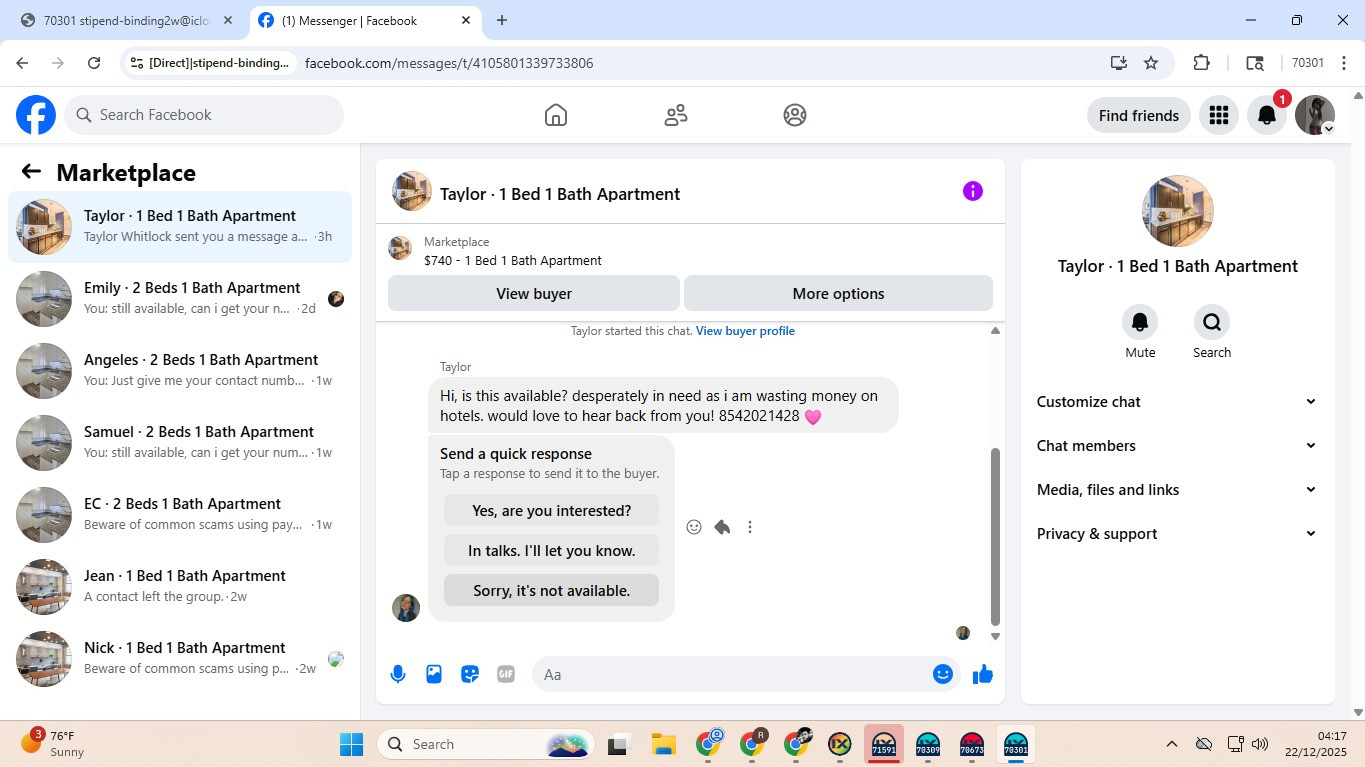Click the browser address bar URL
Image resolution: width=1365 pixels, height=767 pixels.
[x=449, y=63]
